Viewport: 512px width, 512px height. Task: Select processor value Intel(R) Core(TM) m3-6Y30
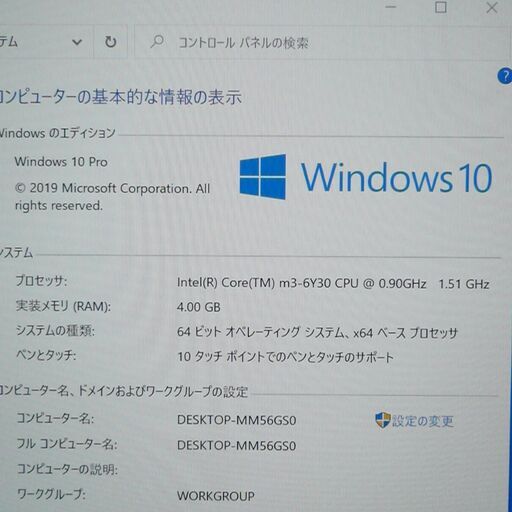point(333,283)
